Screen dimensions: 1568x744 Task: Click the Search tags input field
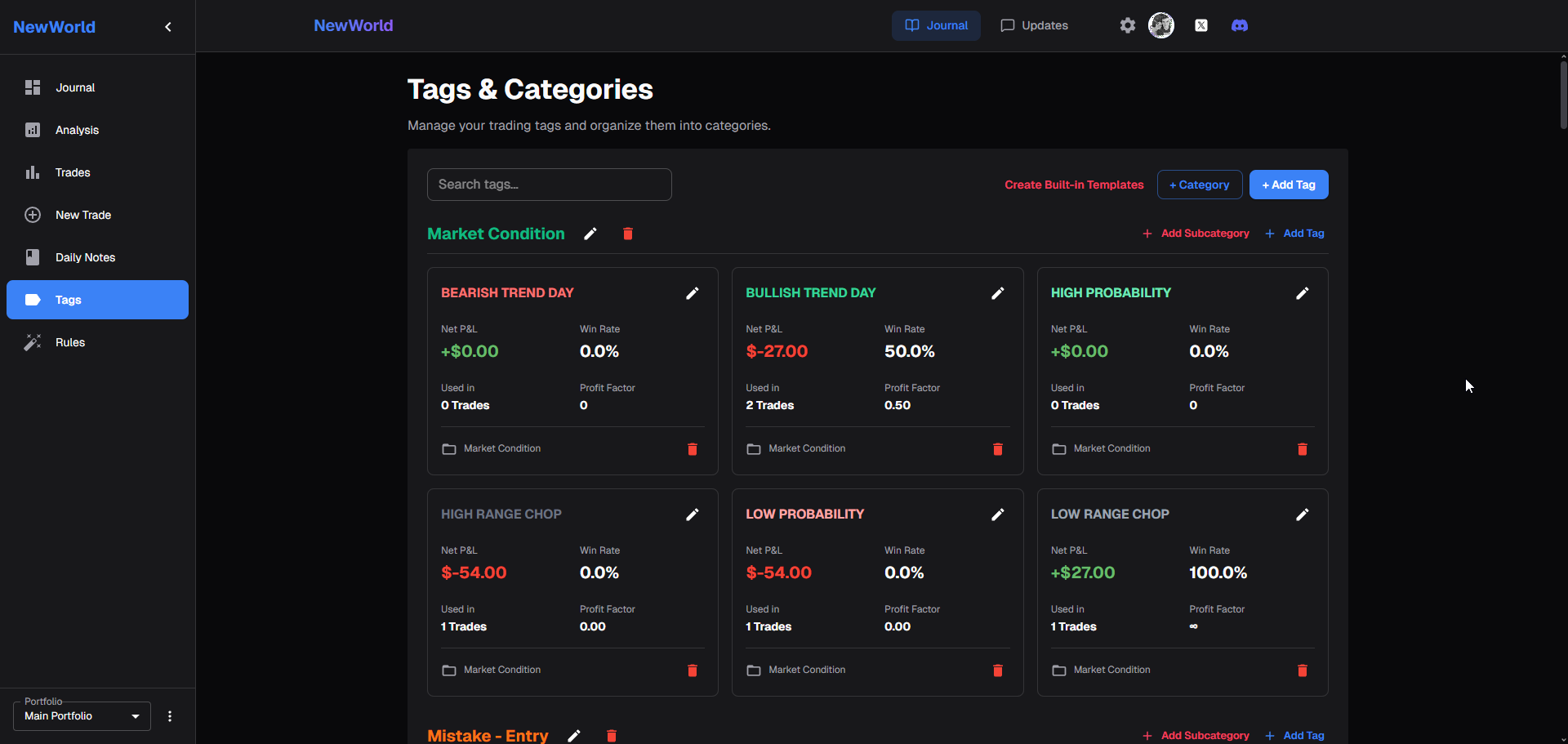[x=549, y=185]
